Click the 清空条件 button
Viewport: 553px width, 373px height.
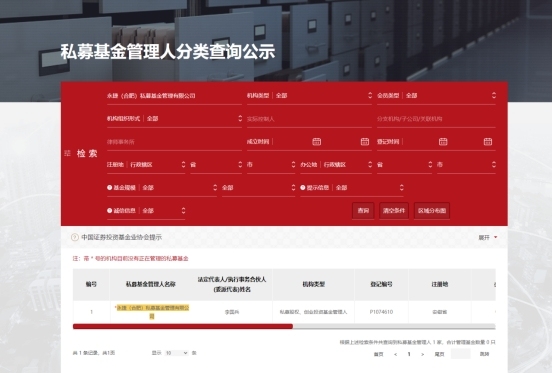point(394,210)
